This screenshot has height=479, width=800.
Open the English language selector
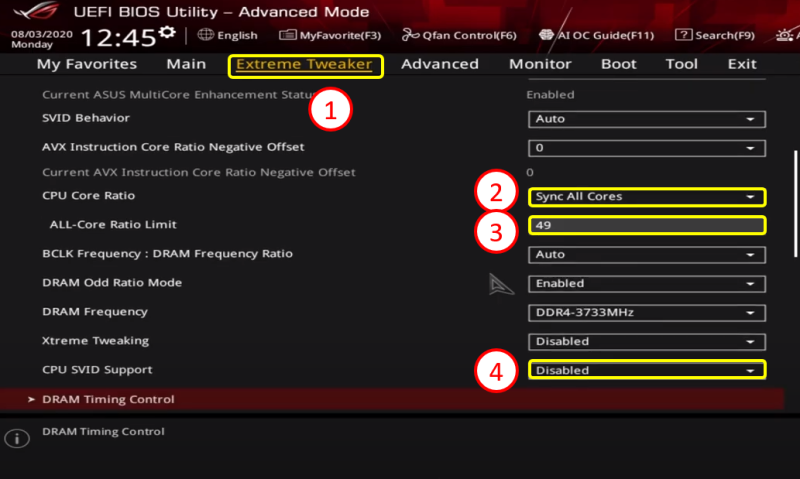[228, 35]
